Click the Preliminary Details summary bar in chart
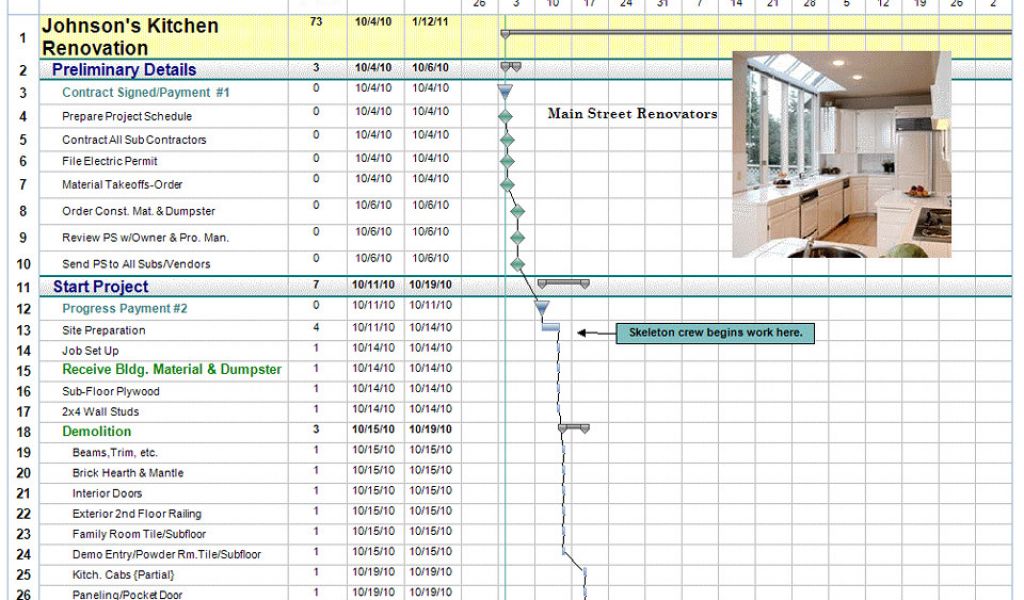This screenshot has height=600, width=1024. click(510, 66)
